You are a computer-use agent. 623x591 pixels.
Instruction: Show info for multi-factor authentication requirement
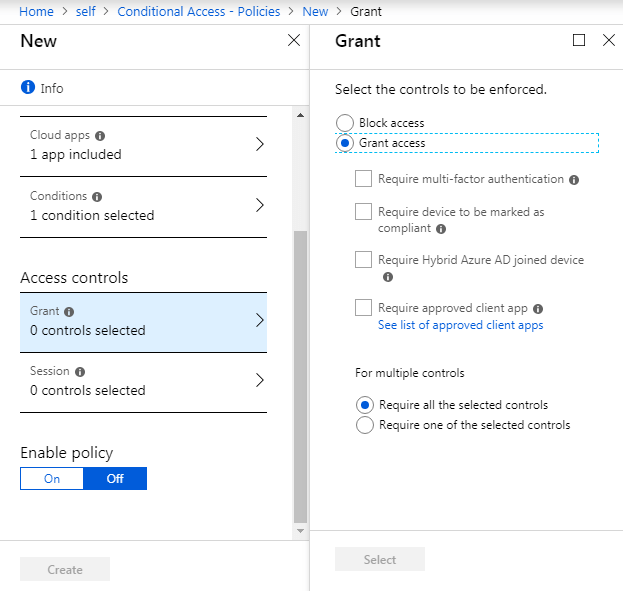574,180
